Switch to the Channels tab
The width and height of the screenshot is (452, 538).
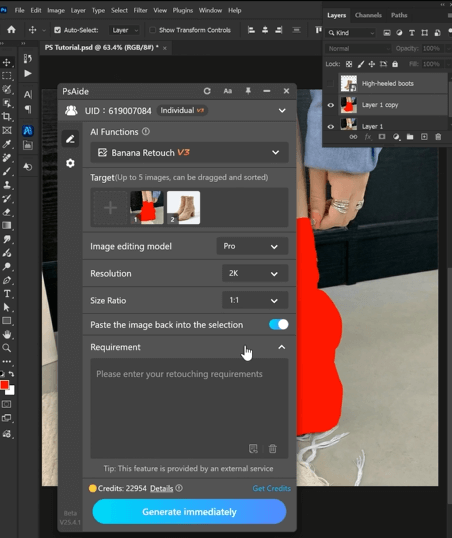pyautogui.click(x=368, y=15)
